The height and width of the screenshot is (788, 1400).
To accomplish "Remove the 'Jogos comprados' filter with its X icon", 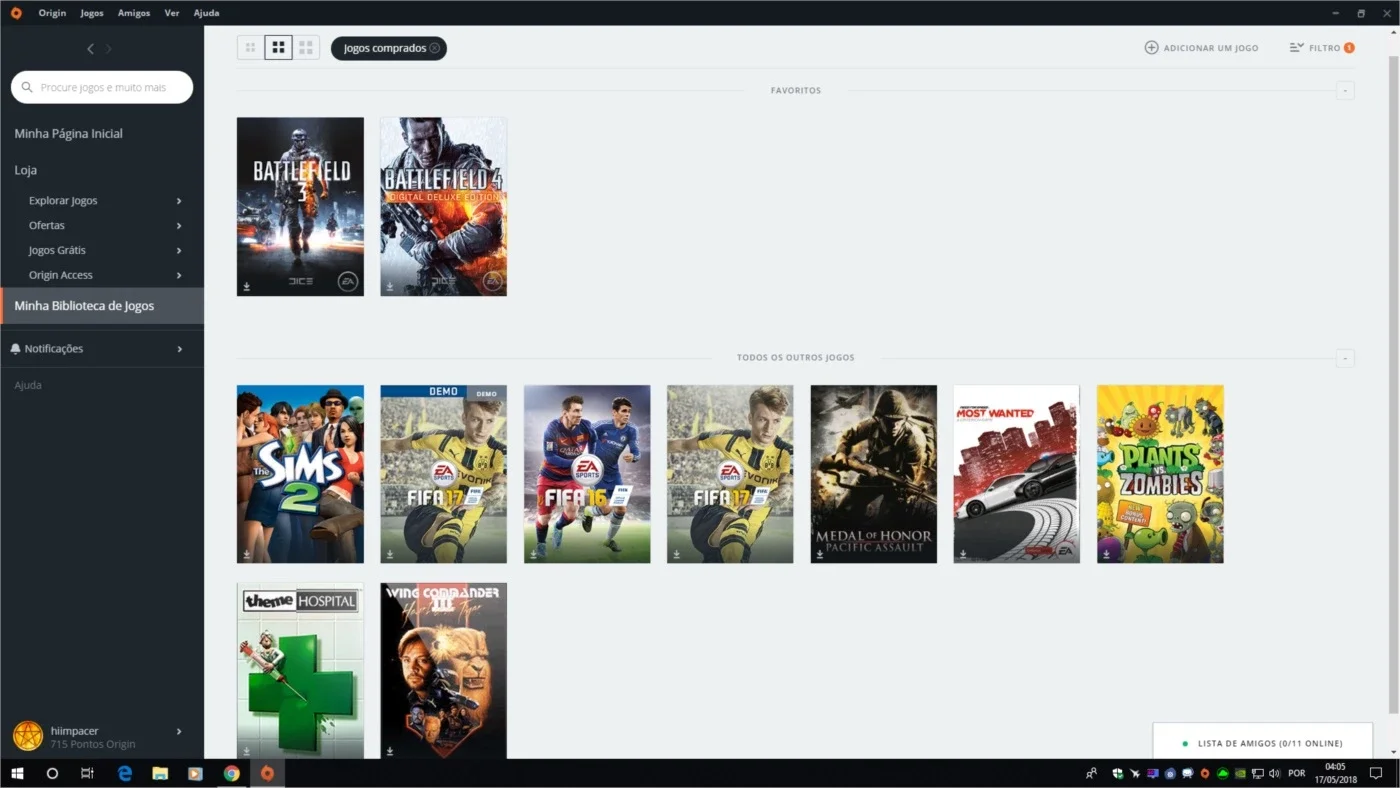I will (x=435, y=48).
